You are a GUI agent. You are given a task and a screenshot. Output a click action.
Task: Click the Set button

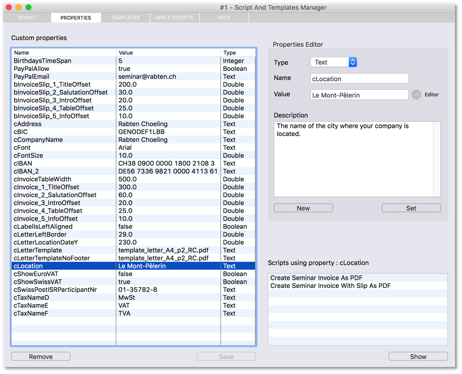click(x=411, y=208)
